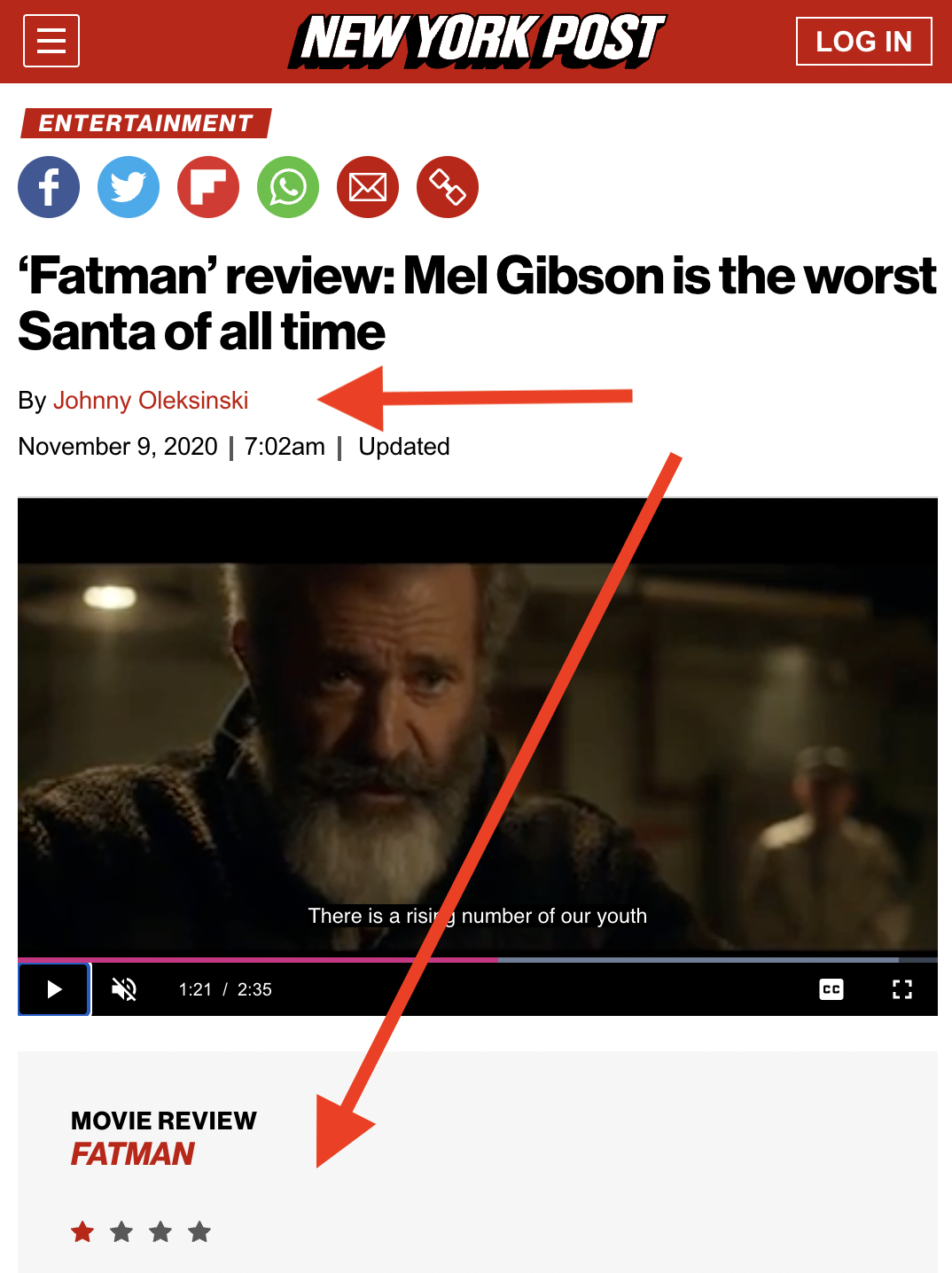Open the hamburger navigation menu

point(51,41)
